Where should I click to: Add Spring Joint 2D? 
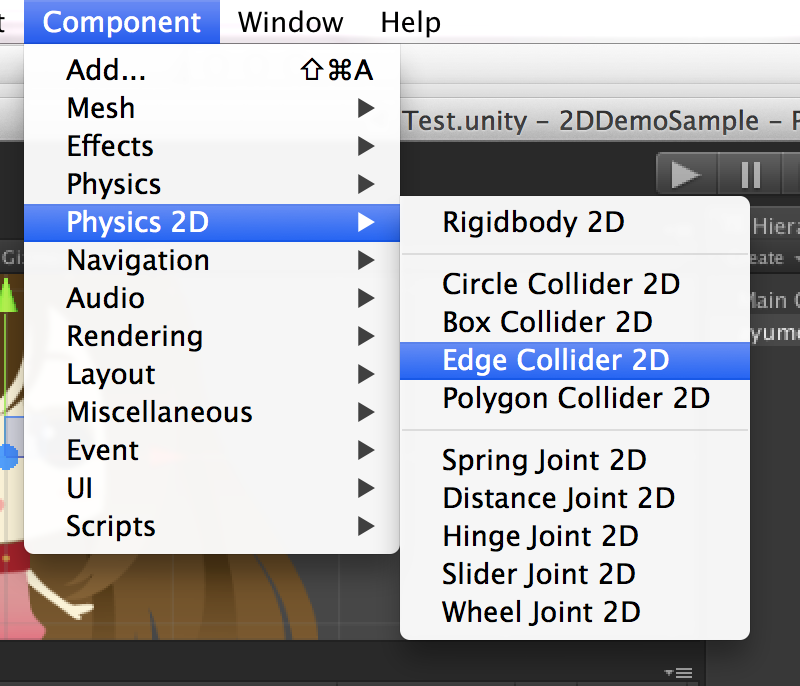(x=544, y=460)
